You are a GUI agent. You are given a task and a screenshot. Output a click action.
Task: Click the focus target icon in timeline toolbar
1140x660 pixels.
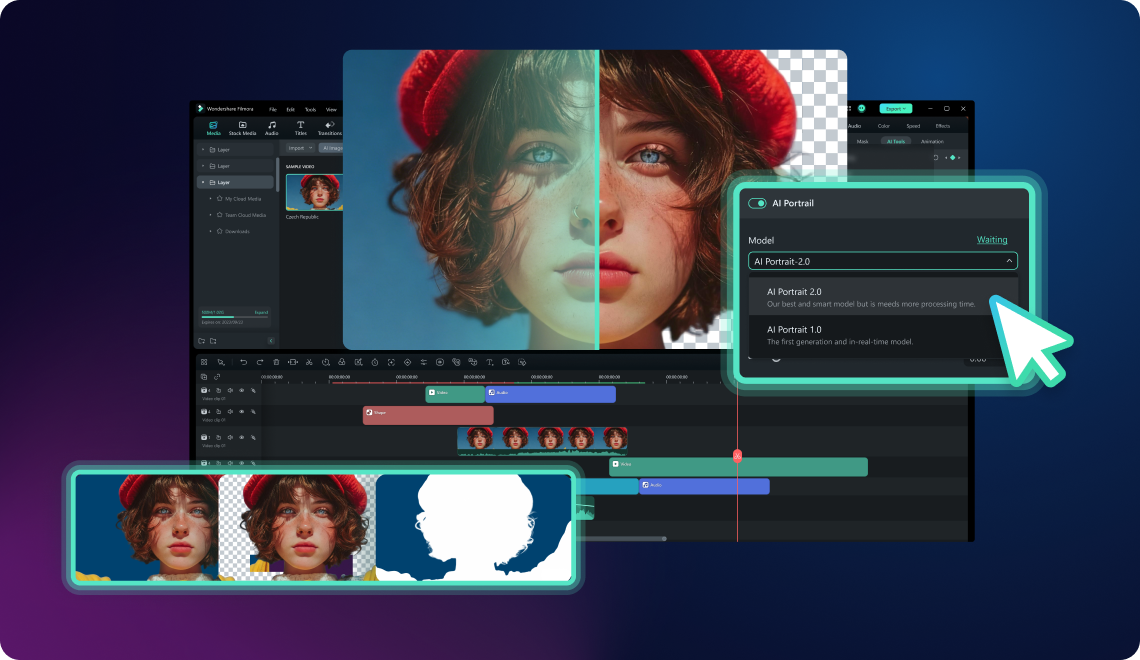391,362
